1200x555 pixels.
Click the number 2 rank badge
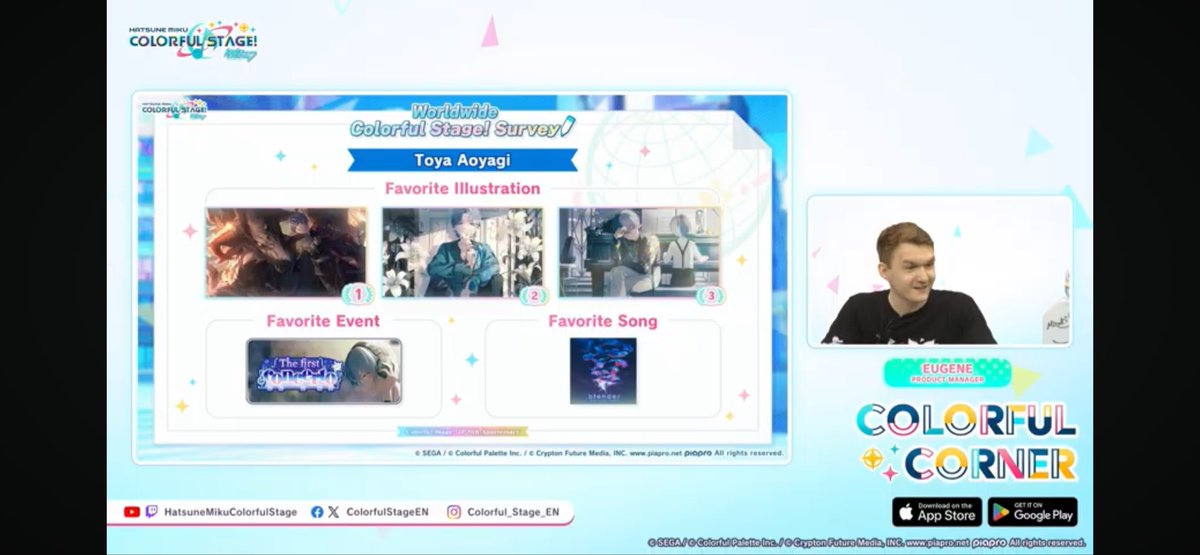pyautogui.click(x=534, y=295)
